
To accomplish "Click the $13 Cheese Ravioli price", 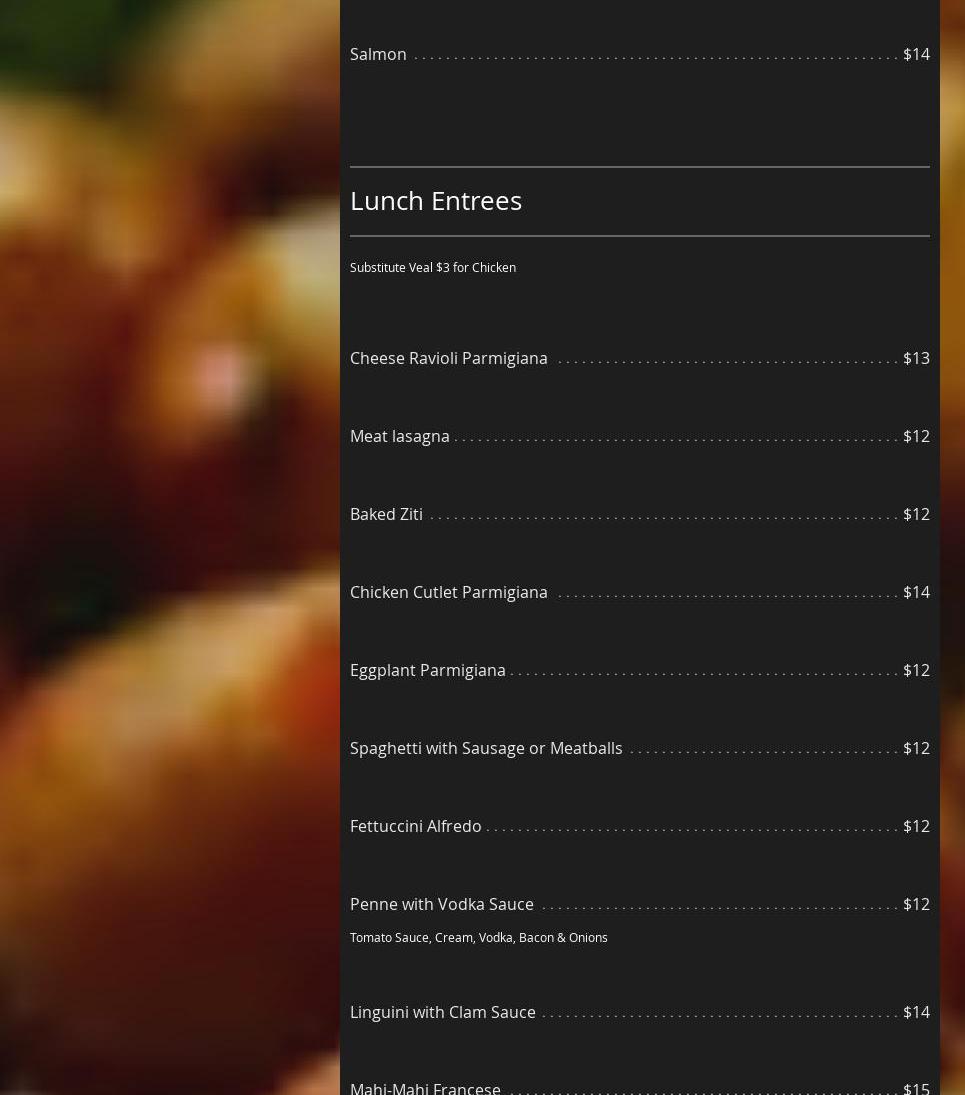I will 916,358.
